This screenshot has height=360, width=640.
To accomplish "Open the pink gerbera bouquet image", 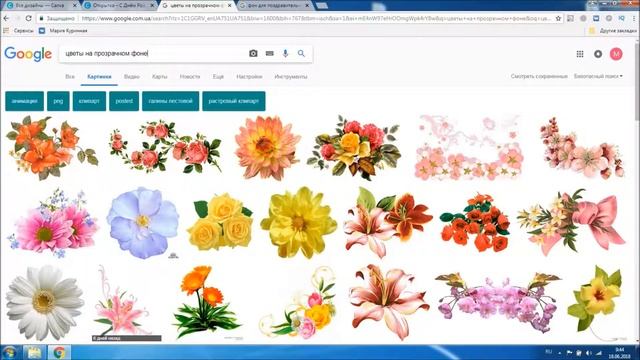I will pyautogui.click(x=53, y=223).
